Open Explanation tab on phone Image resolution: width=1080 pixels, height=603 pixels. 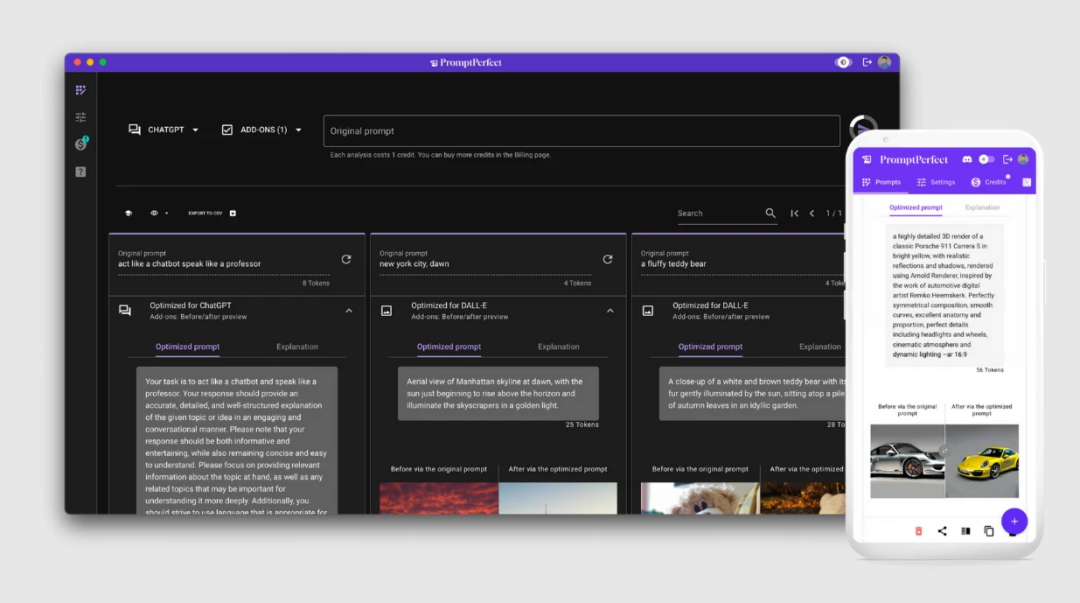982,207
